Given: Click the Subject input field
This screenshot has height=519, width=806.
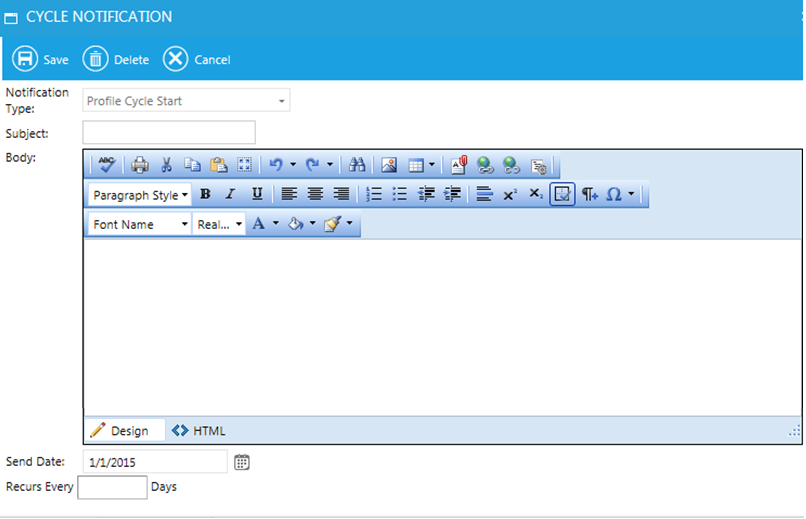Looking at the screenshot, I should point(169,133).
